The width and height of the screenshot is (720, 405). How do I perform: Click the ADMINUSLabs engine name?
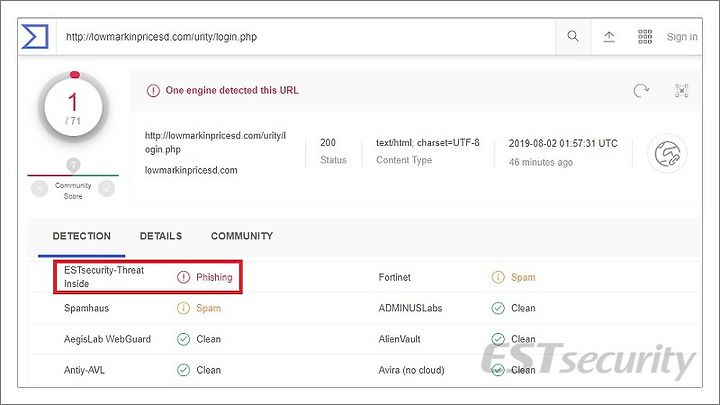(x=410, y=308)
